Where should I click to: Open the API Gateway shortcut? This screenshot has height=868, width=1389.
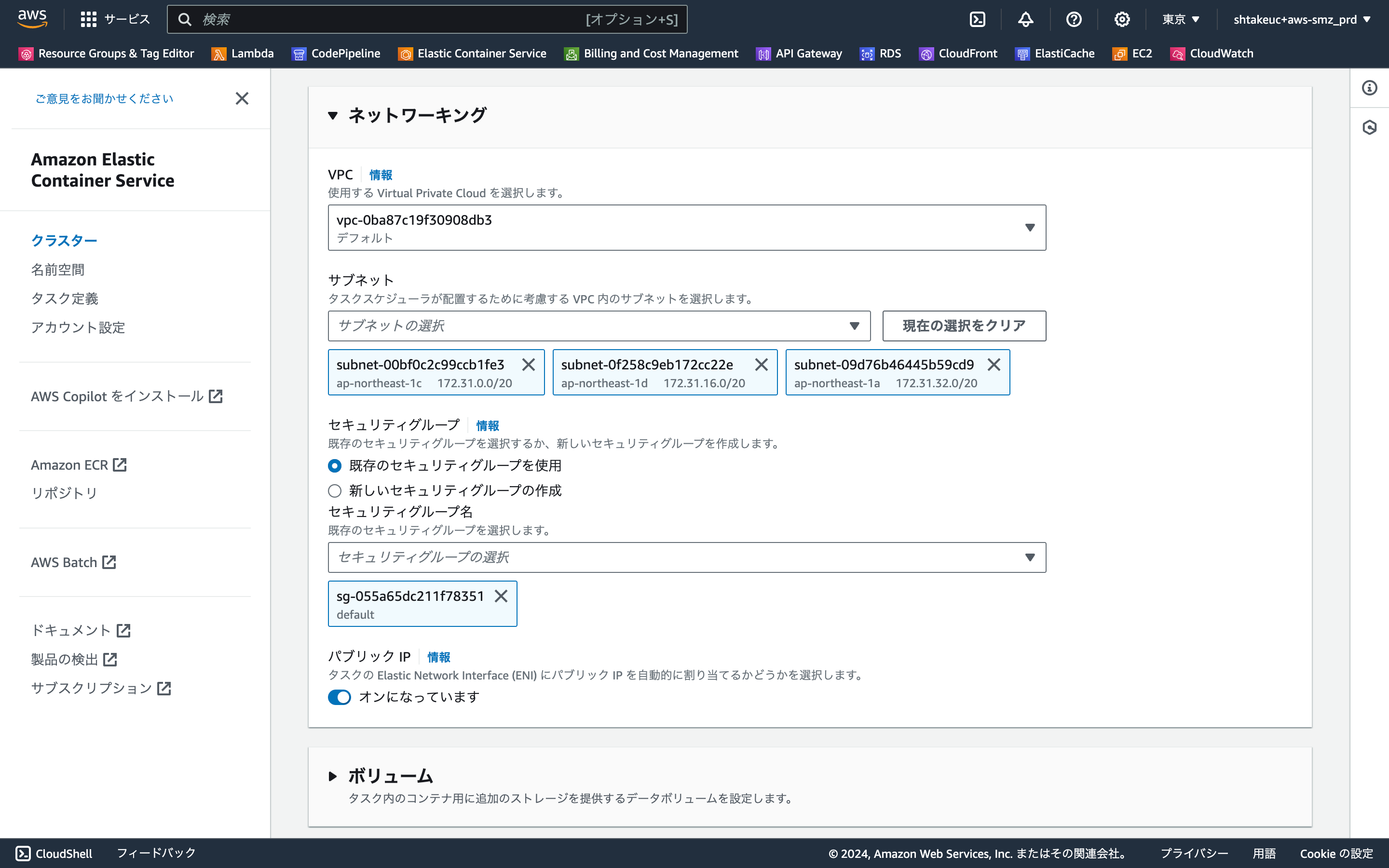point(800,54)
